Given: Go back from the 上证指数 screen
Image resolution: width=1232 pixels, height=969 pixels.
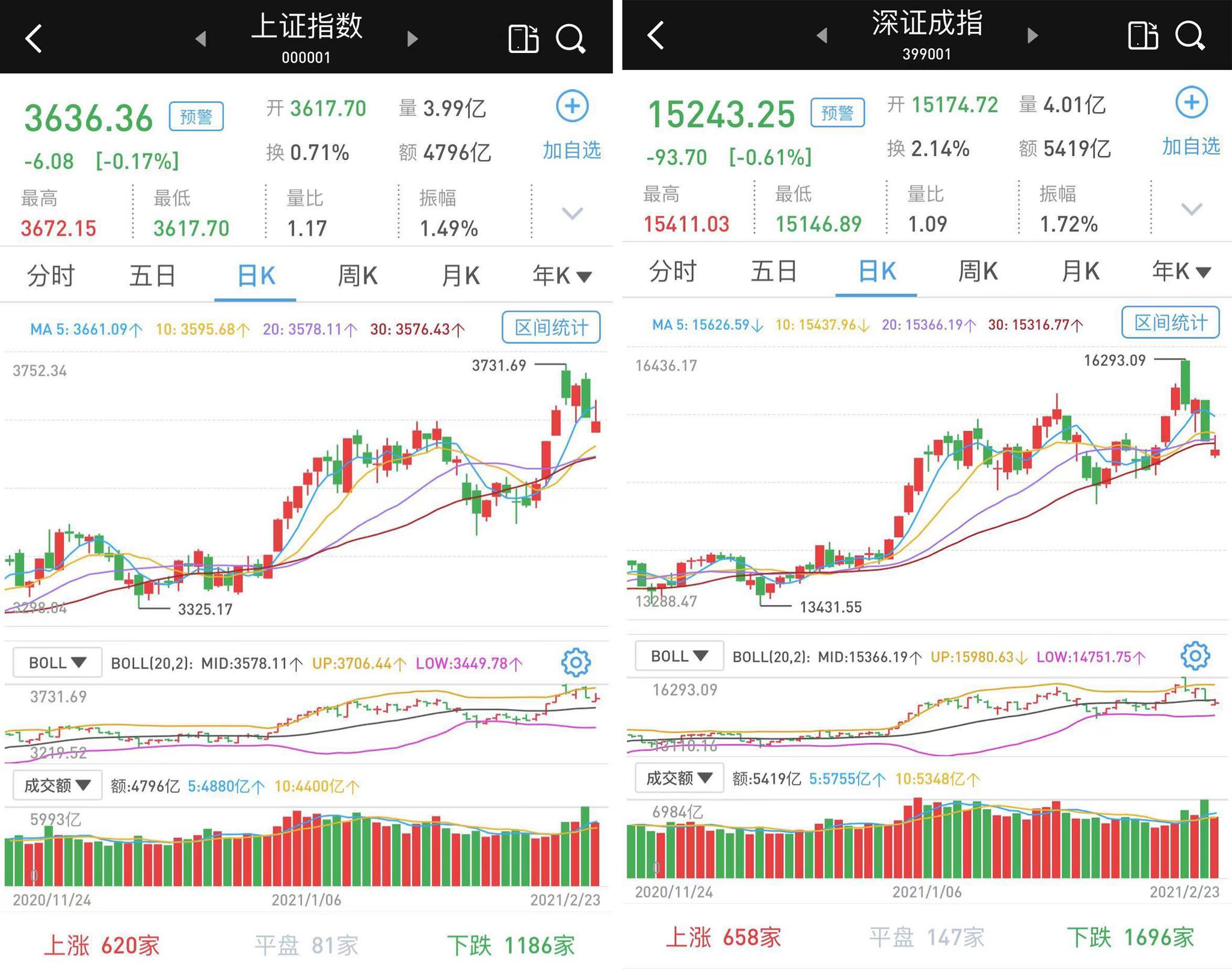Looking at the screenshot, I should pos(34,39).
